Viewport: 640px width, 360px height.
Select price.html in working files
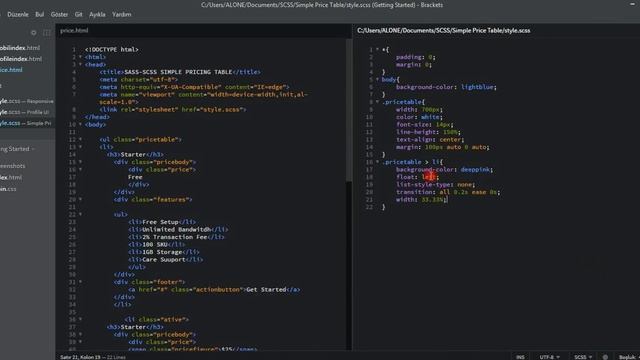pyautogui.click(x=11, y=70)
